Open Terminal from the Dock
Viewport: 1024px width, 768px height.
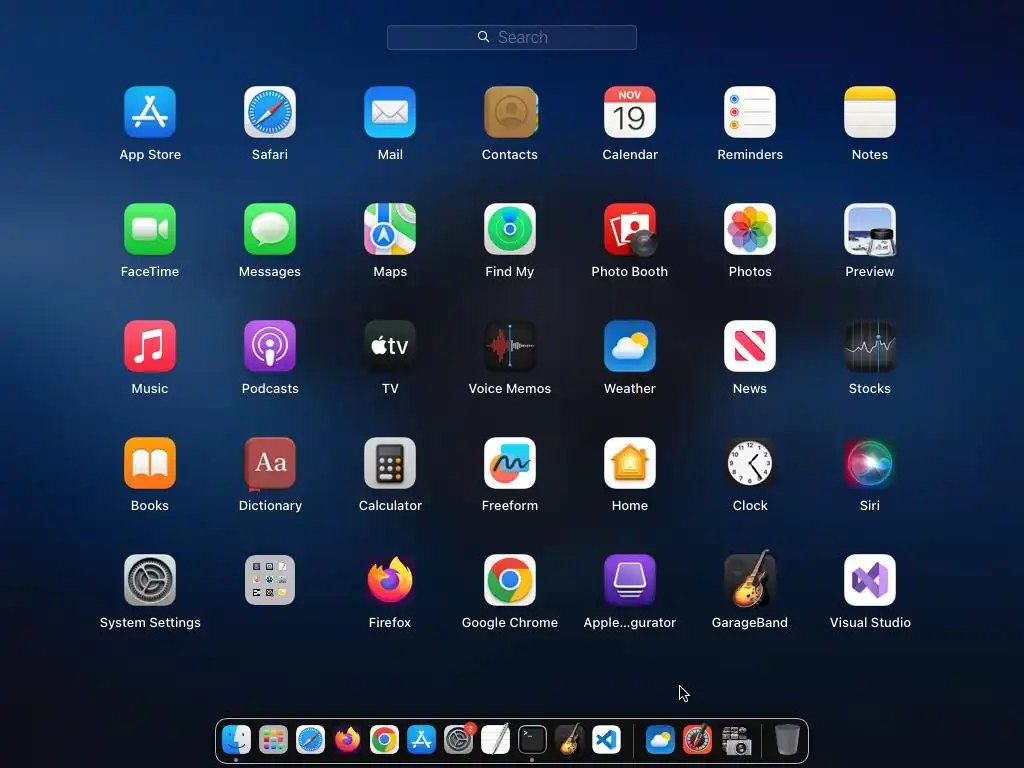point(532,740)
